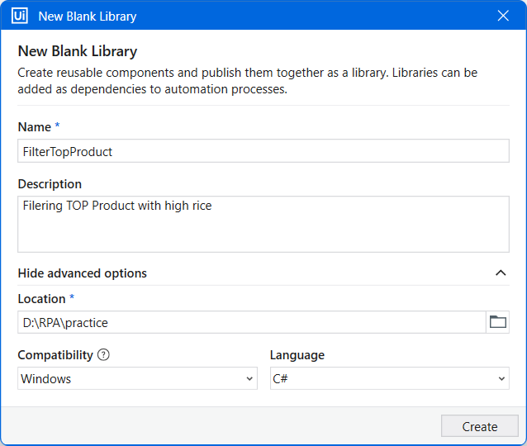
Task: Click the Name field label
Action: 34,127
